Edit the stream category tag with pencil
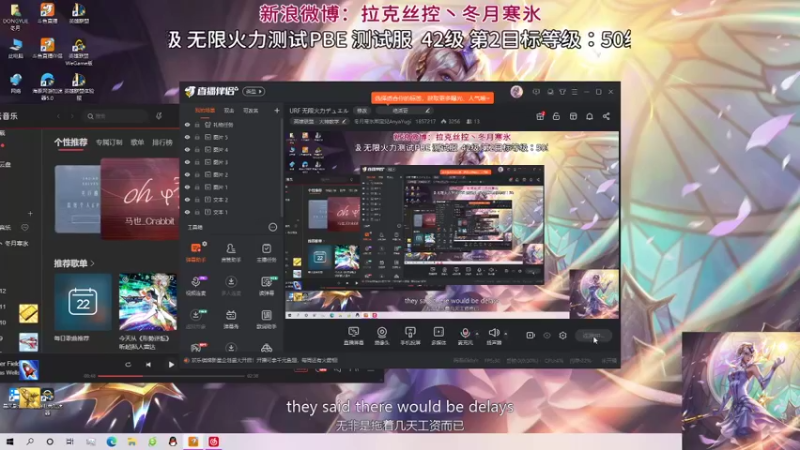This screenshot has height=450, width=800. click(x=344, y=121)
